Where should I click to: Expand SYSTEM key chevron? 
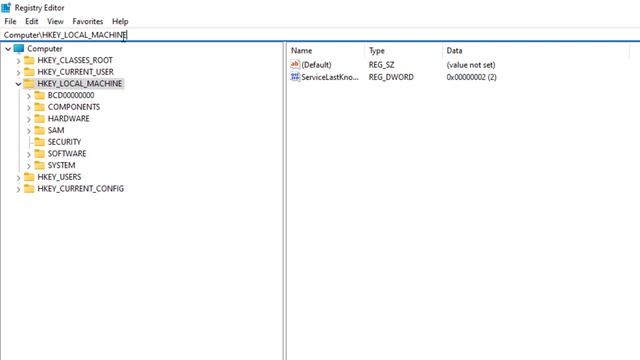pos(29,166)
